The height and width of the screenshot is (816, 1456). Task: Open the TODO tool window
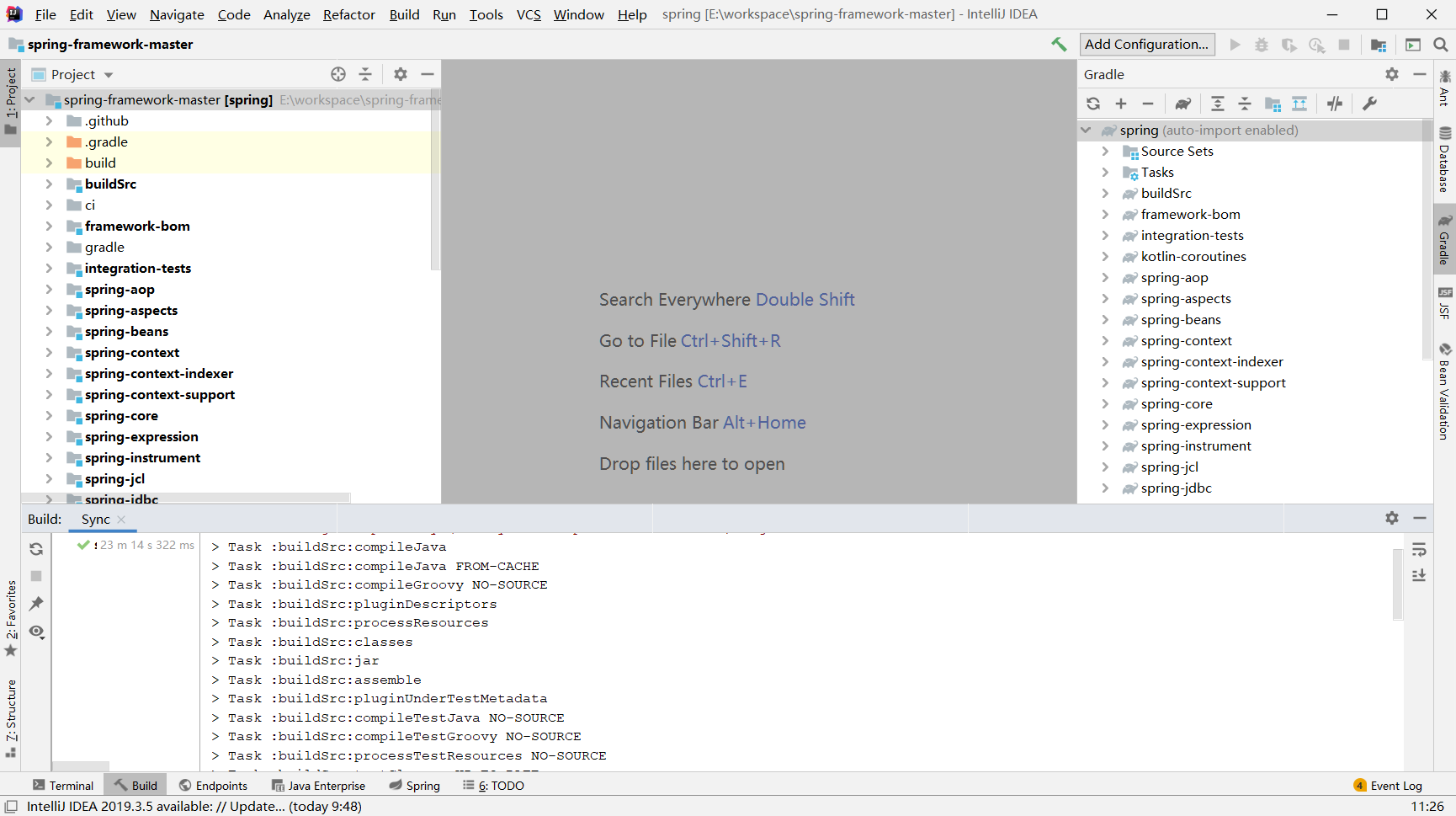click(x=493, y=786)
